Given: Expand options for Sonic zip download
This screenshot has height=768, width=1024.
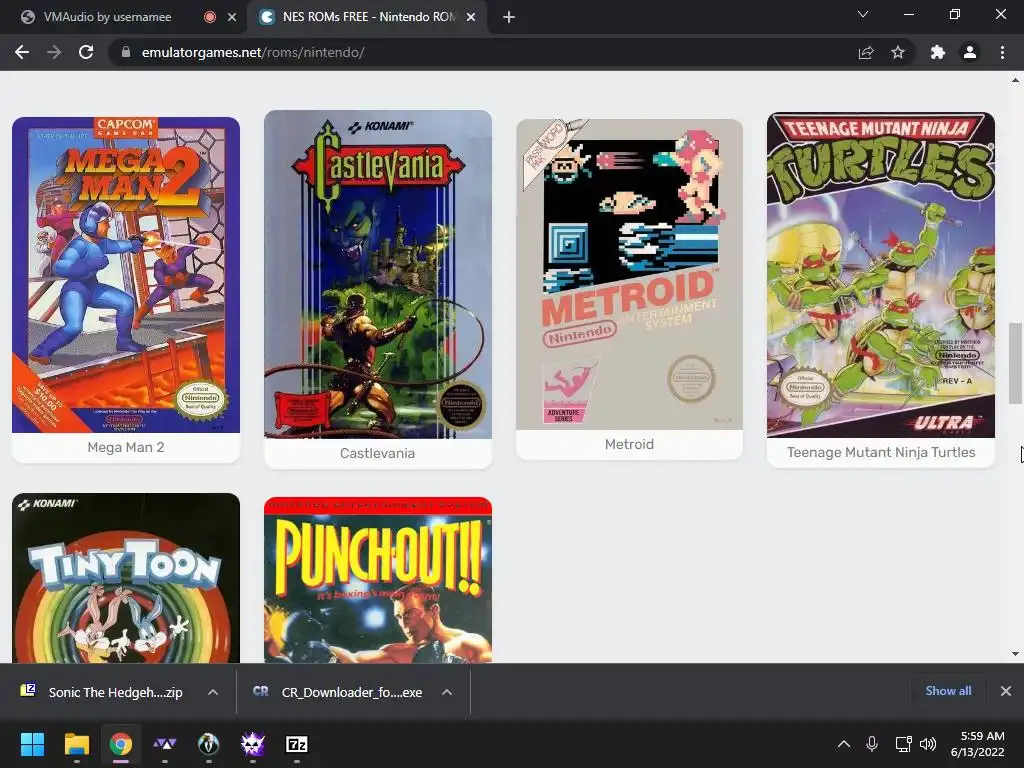Looking at the screenshot, I should tap(213, 692).
